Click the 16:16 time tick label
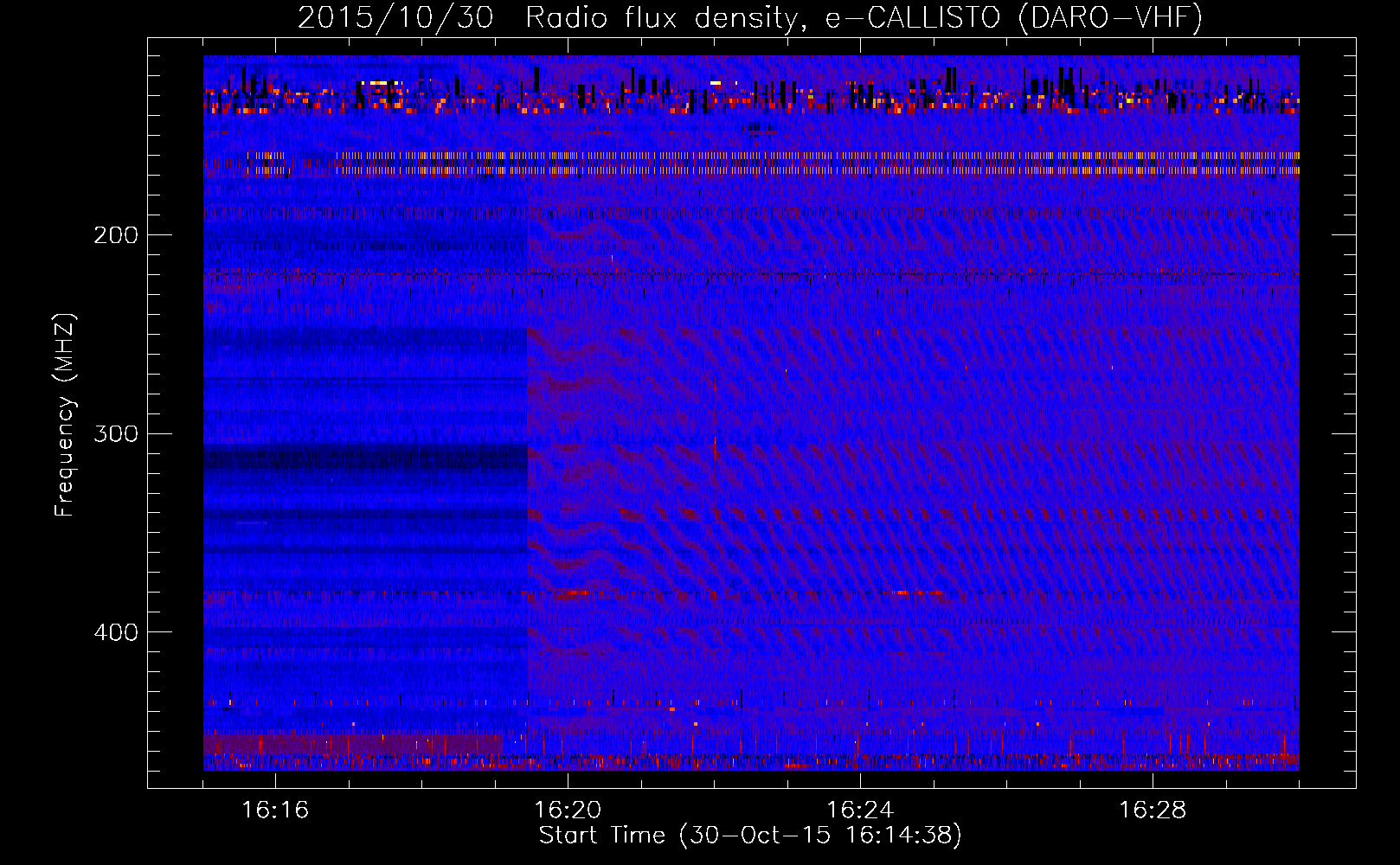The height and width of the screenshot is (865, 1400). (275, 811)
